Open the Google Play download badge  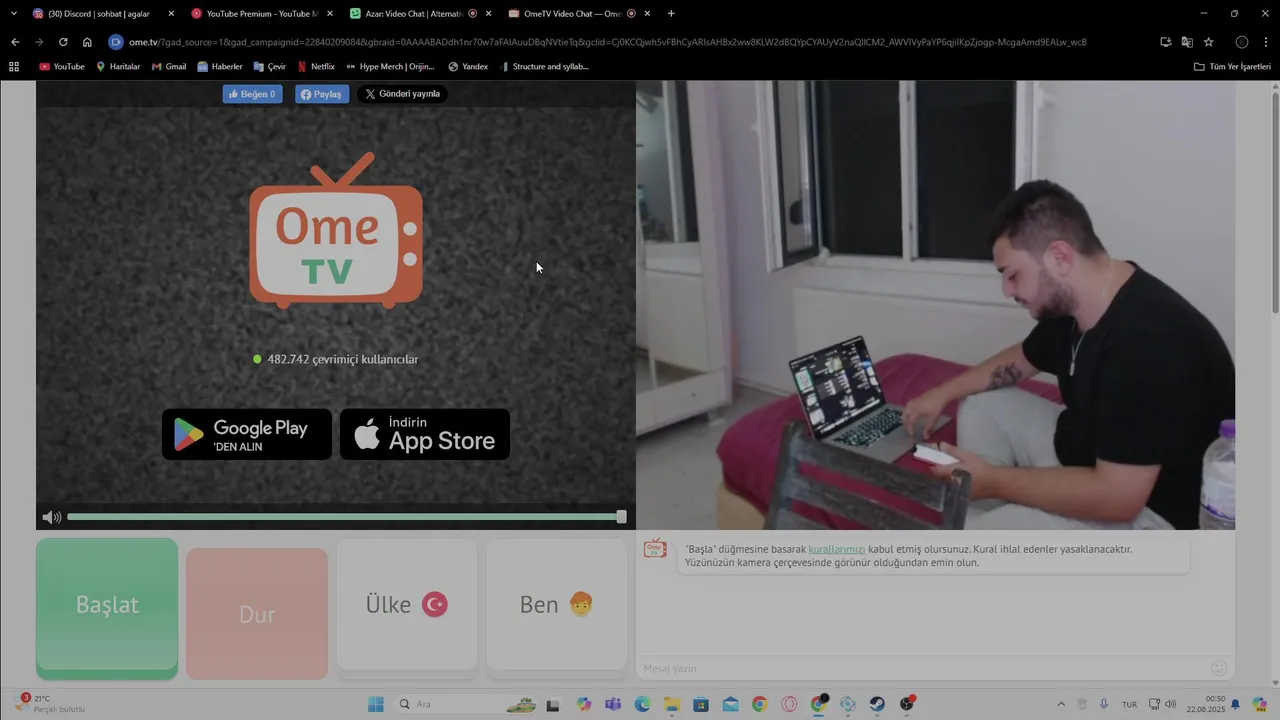coord(247,434)
